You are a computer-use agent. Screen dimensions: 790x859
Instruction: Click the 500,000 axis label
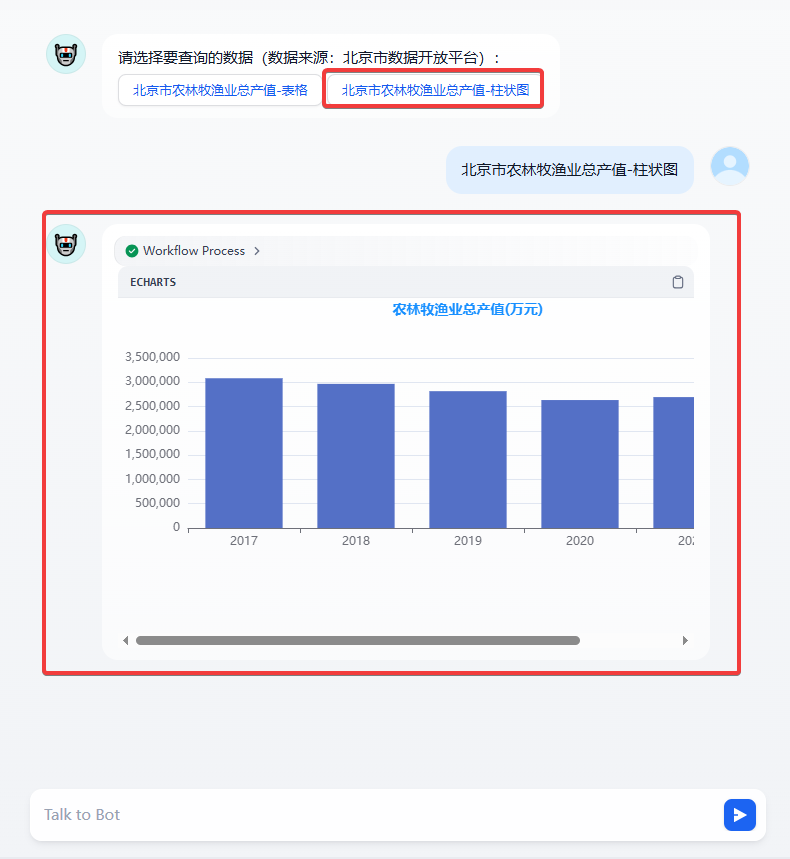tap(158, 503)
